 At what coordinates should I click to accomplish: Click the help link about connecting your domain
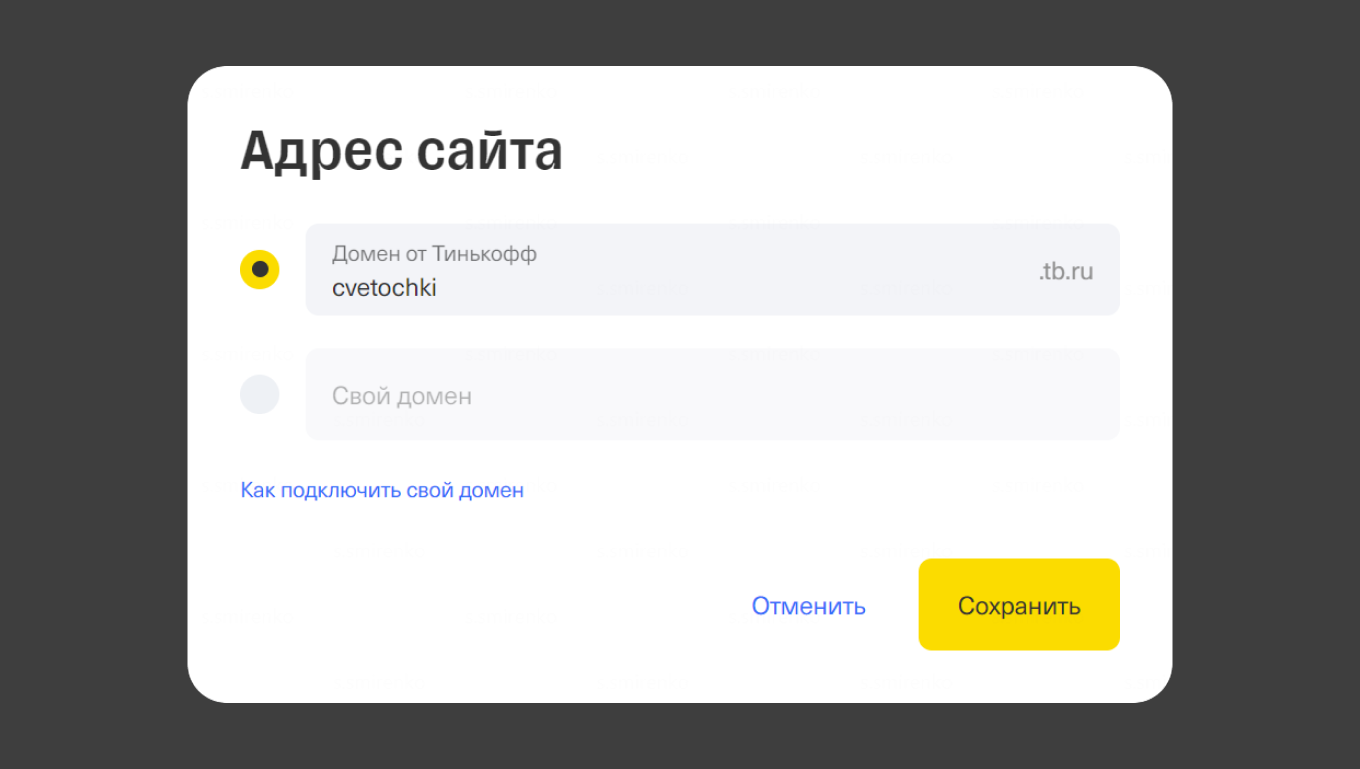coord(382,490)
